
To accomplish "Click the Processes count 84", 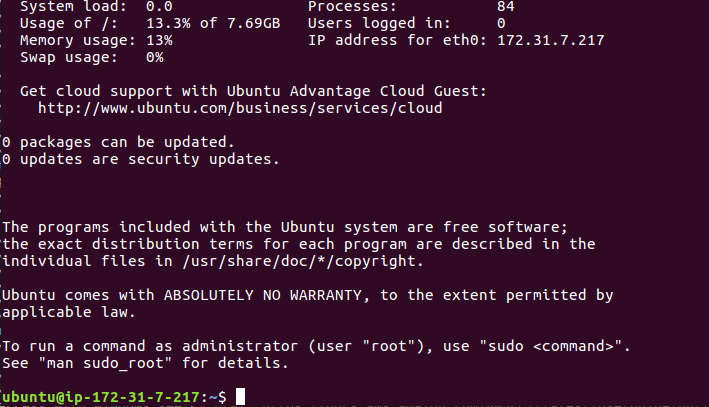I will tap(506, 6).
